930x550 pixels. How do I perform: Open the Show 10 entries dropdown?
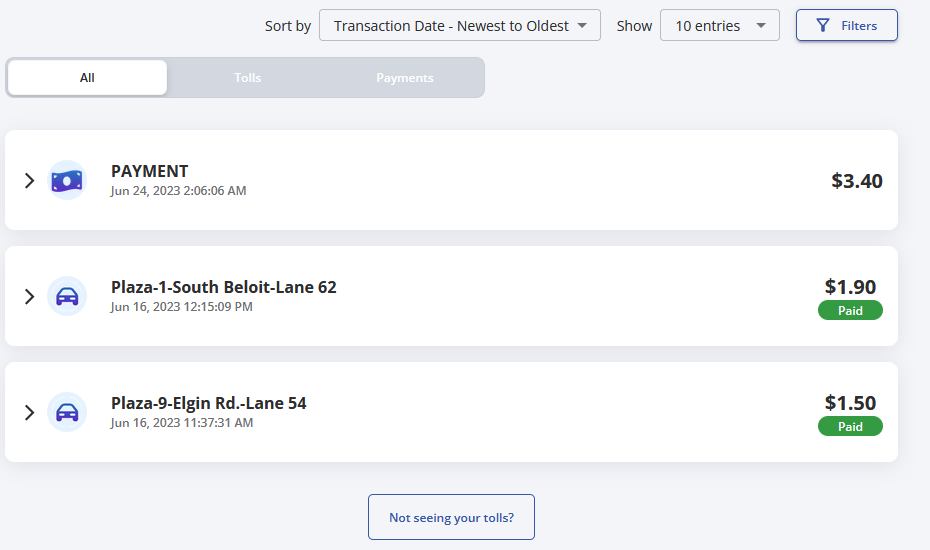(719, 26)
